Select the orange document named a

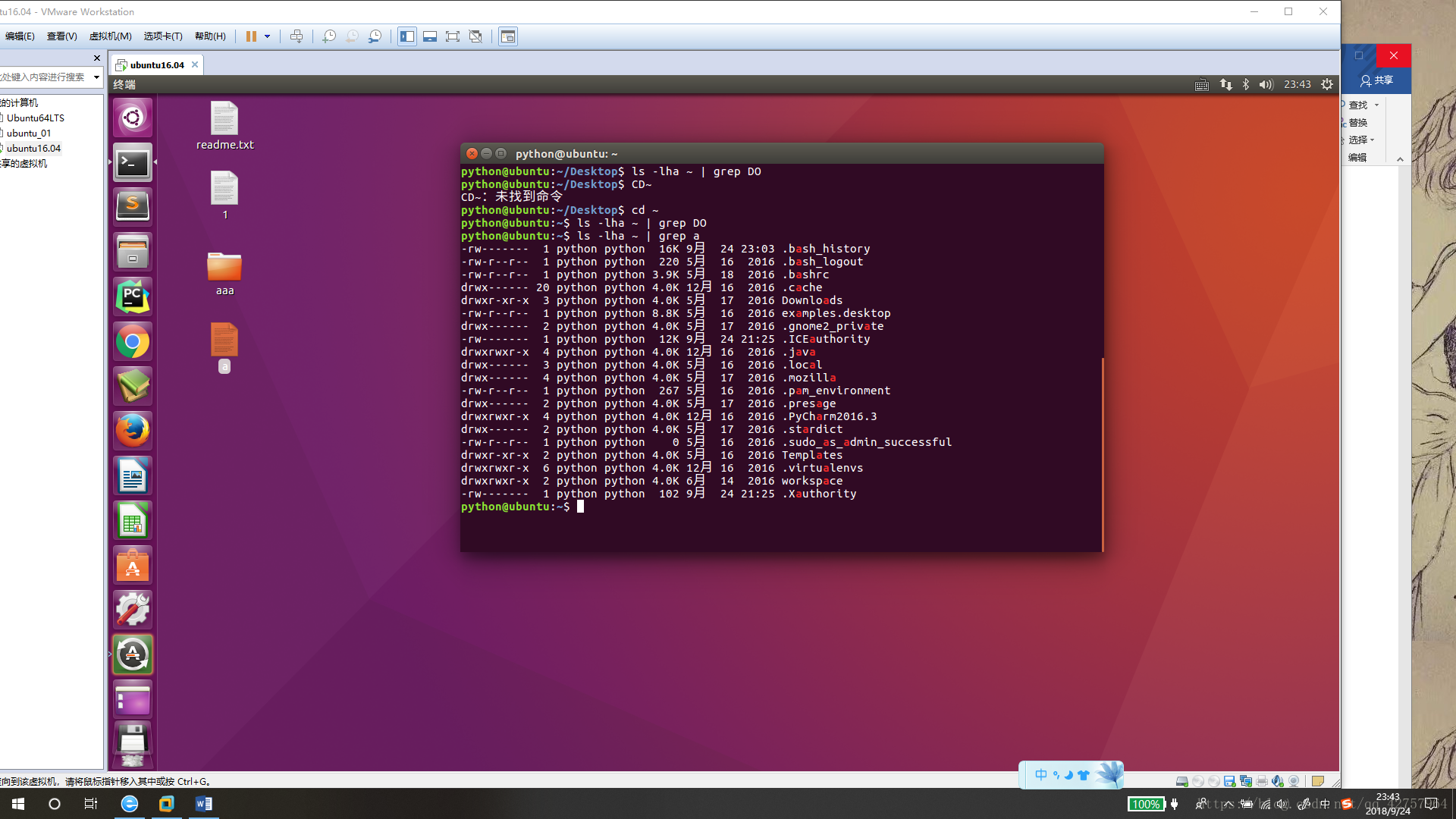[224, 347]
